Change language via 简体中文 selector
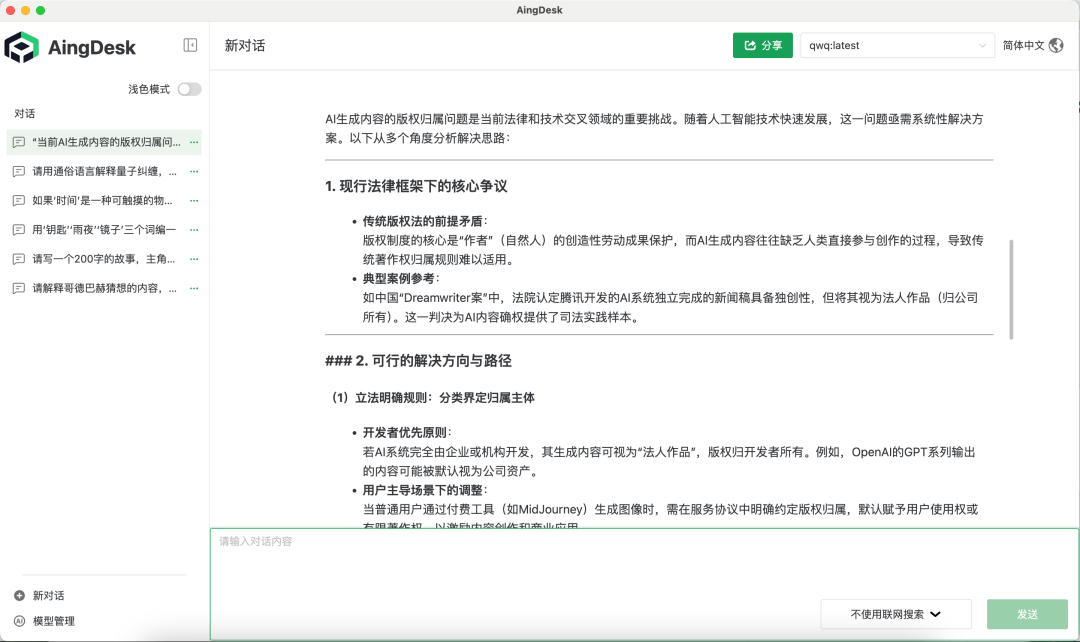Image resolution: width=1080 pixels, height=642 pixels. (x=1032, y=45)
